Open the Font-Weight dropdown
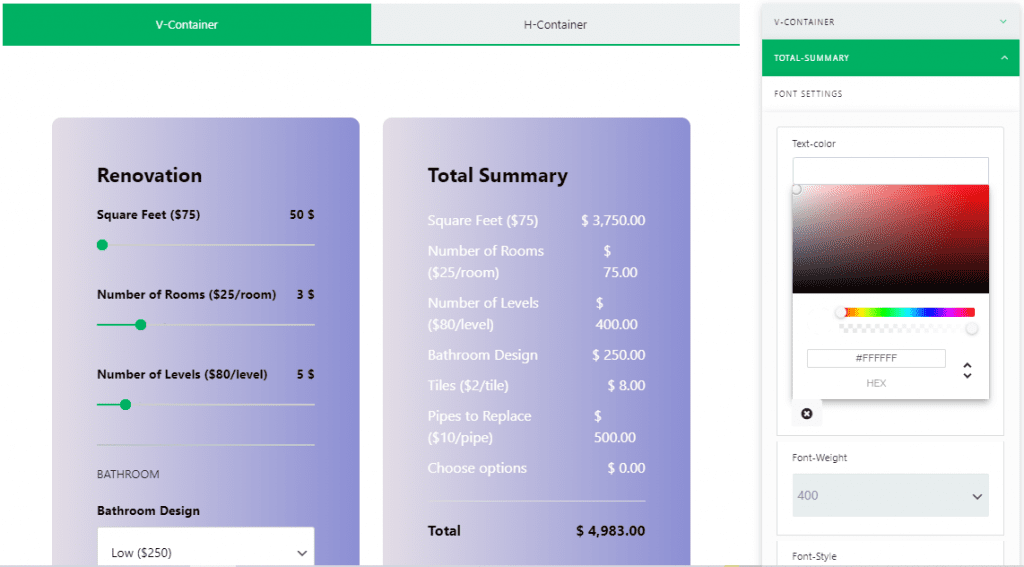 [890, 495]
